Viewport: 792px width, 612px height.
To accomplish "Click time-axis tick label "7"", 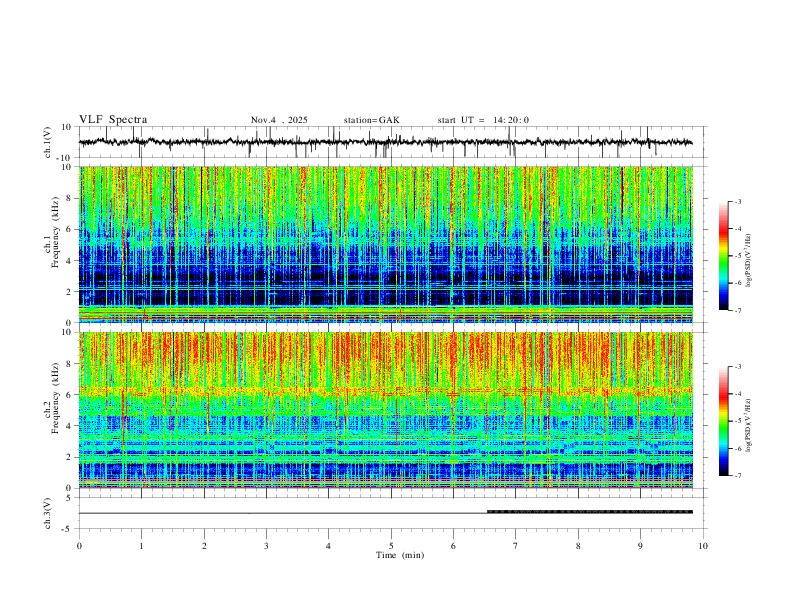I will (516, 546).
